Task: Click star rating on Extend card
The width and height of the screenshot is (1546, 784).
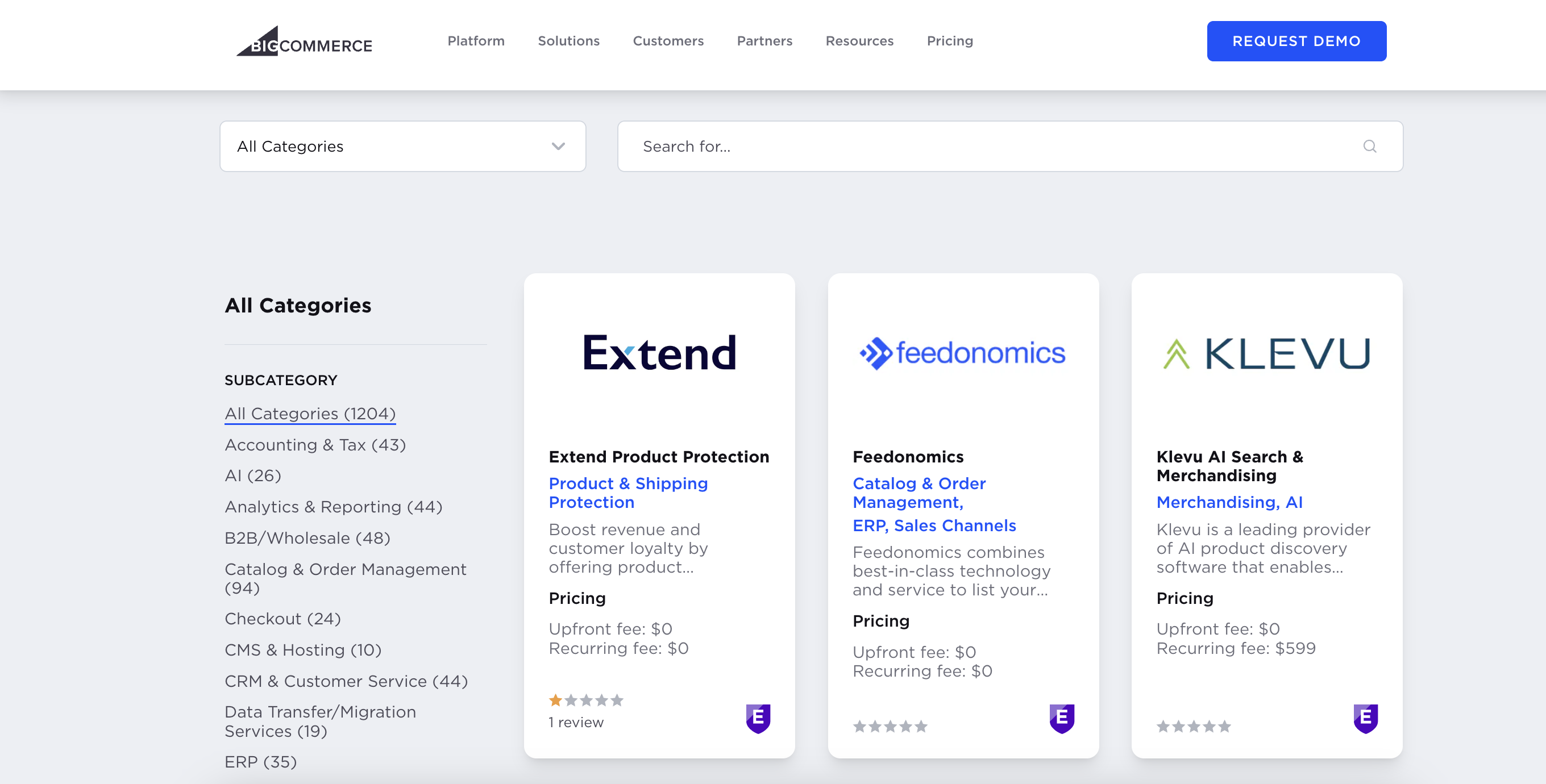Action: [x=587, y=700]
